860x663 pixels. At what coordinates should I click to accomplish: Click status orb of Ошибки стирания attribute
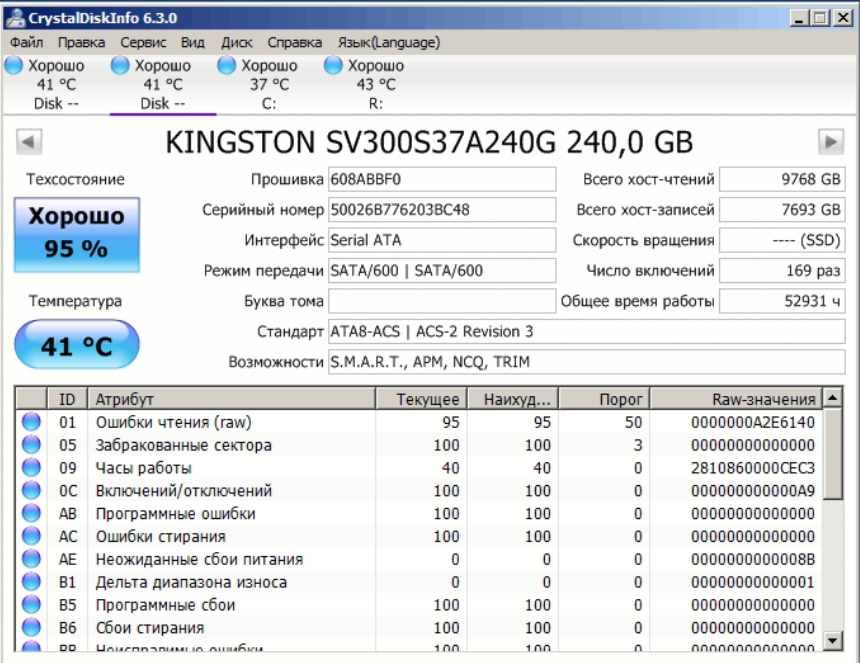pyautogui.click(x=31, y=537)
